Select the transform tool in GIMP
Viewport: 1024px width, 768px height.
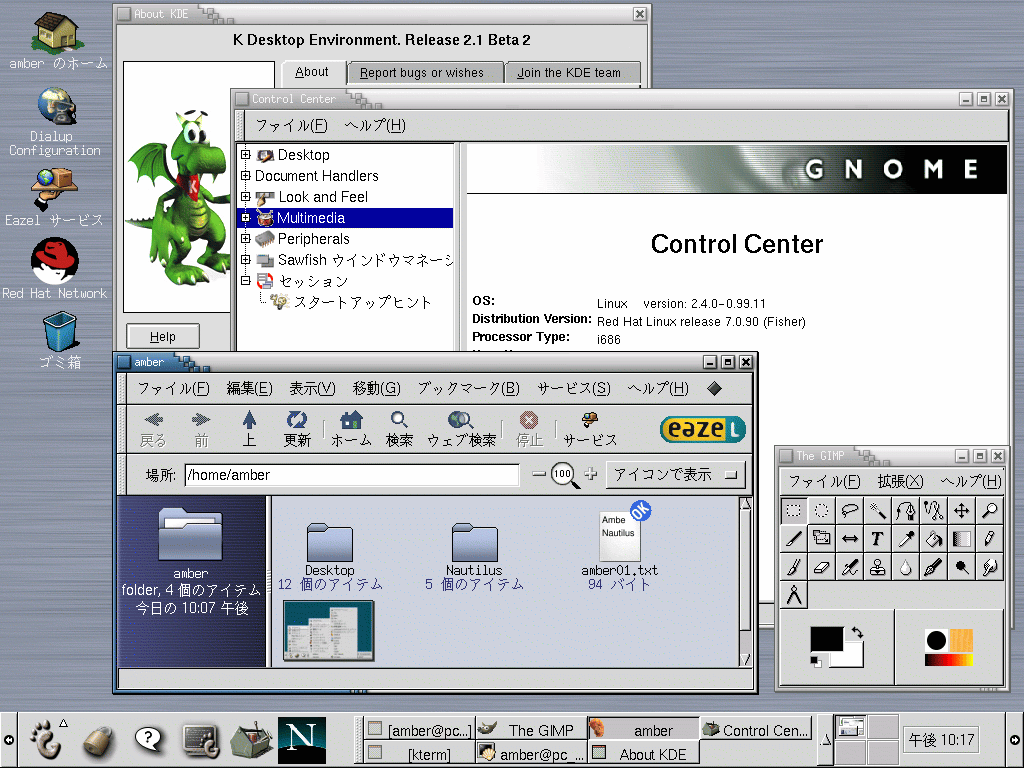point(822,539)
